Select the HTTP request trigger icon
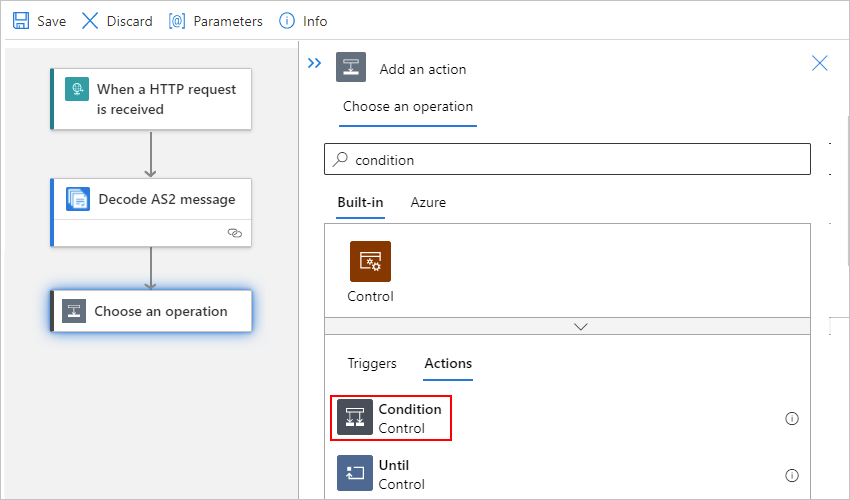The height and width of the screenshot is (500, 850). (x=77, y=90)
